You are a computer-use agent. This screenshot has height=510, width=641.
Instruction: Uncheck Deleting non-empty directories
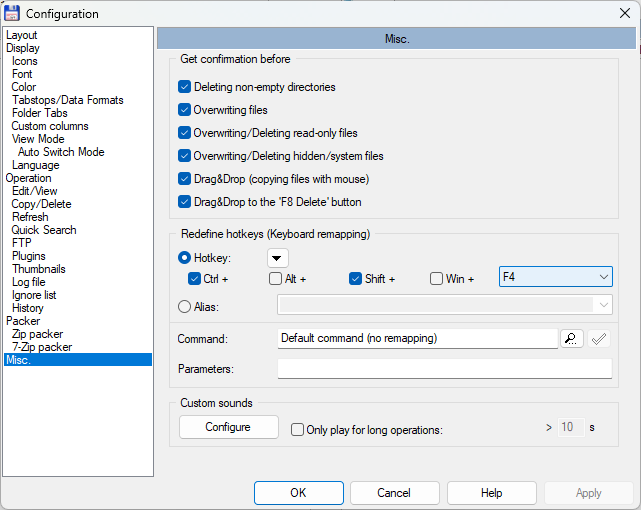(x=184, y=87)
